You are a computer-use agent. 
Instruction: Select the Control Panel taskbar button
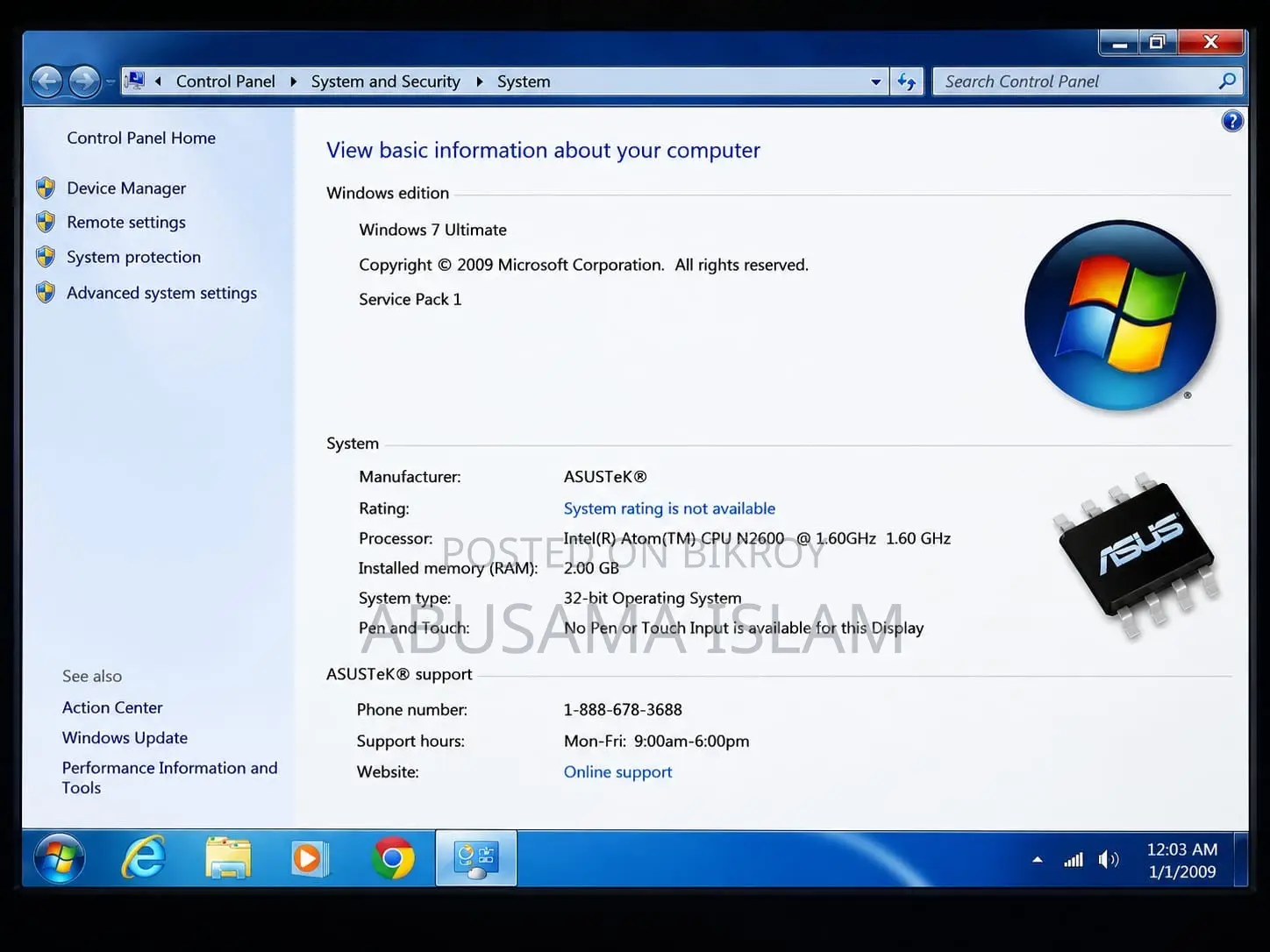pyautogui.click(x=476, y=858)
